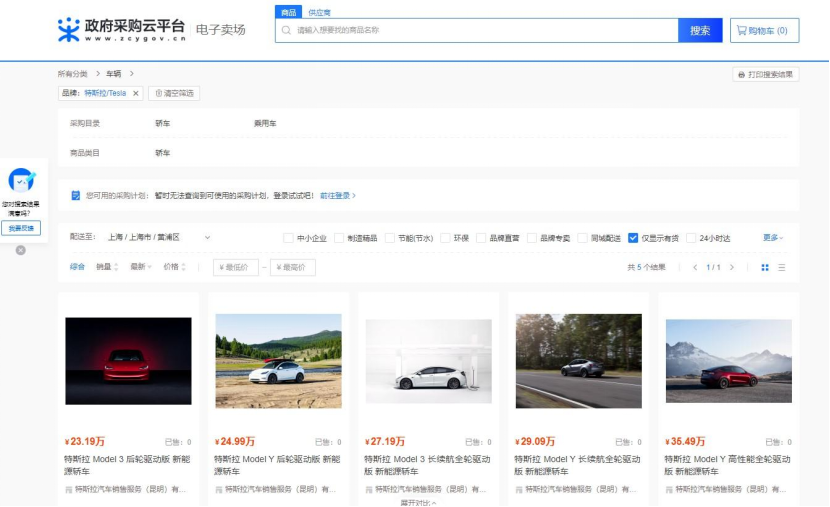Viewport: 830px width, 507px height.
Task: Tick the 制造精品 checkbox
Action: click(339, 238)
